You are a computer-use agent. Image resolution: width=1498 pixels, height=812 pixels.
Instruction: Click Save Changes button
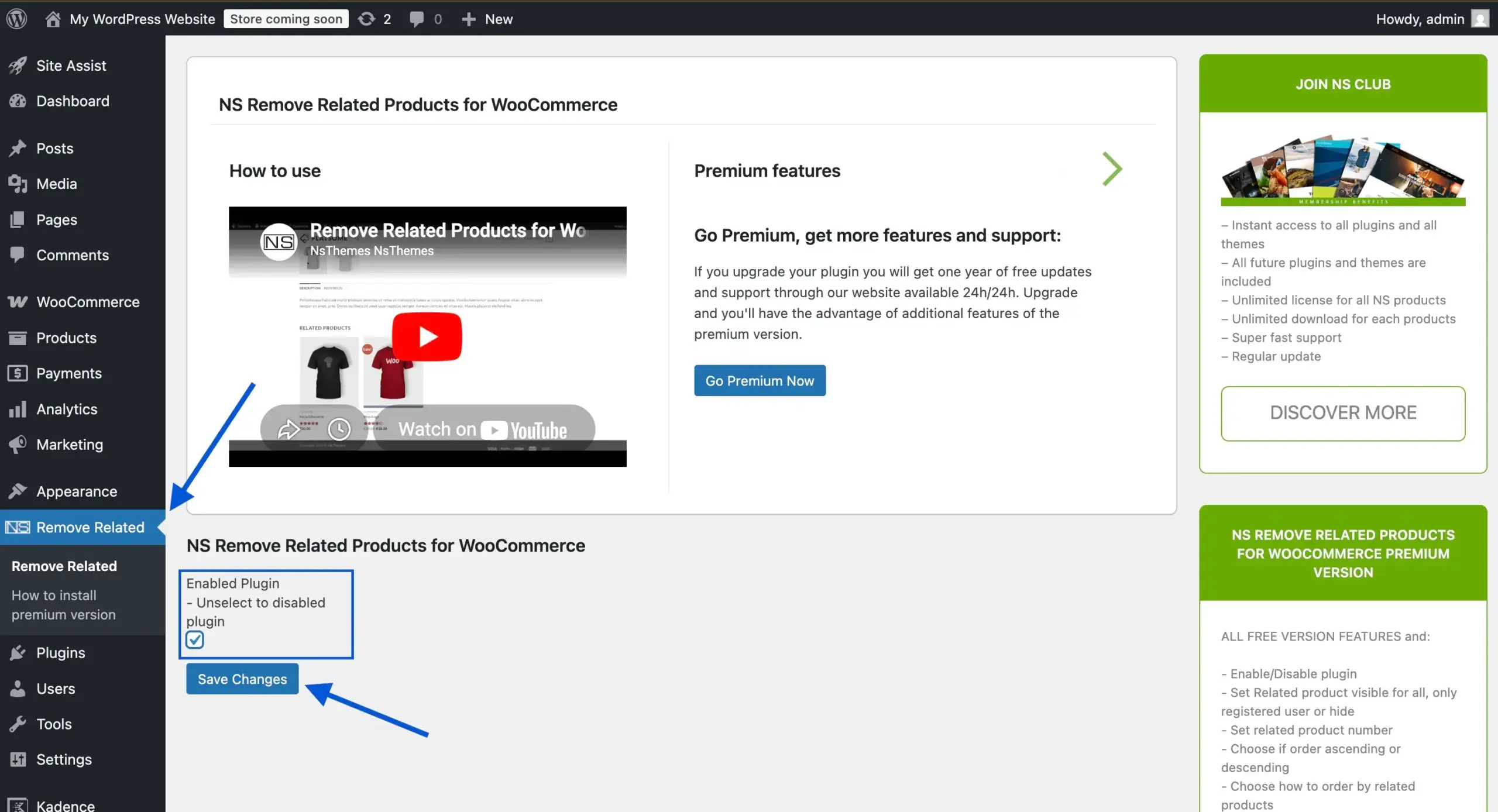(242, 679)
